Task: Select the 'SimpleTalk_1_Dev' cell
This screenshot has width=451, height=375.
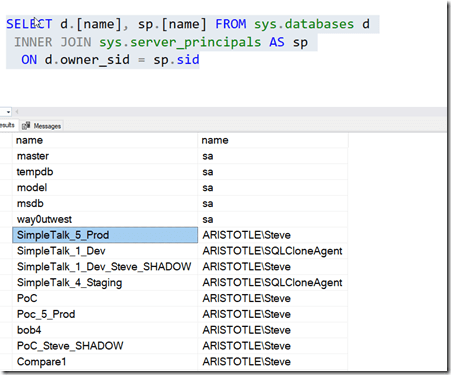Action: (105, 251)
